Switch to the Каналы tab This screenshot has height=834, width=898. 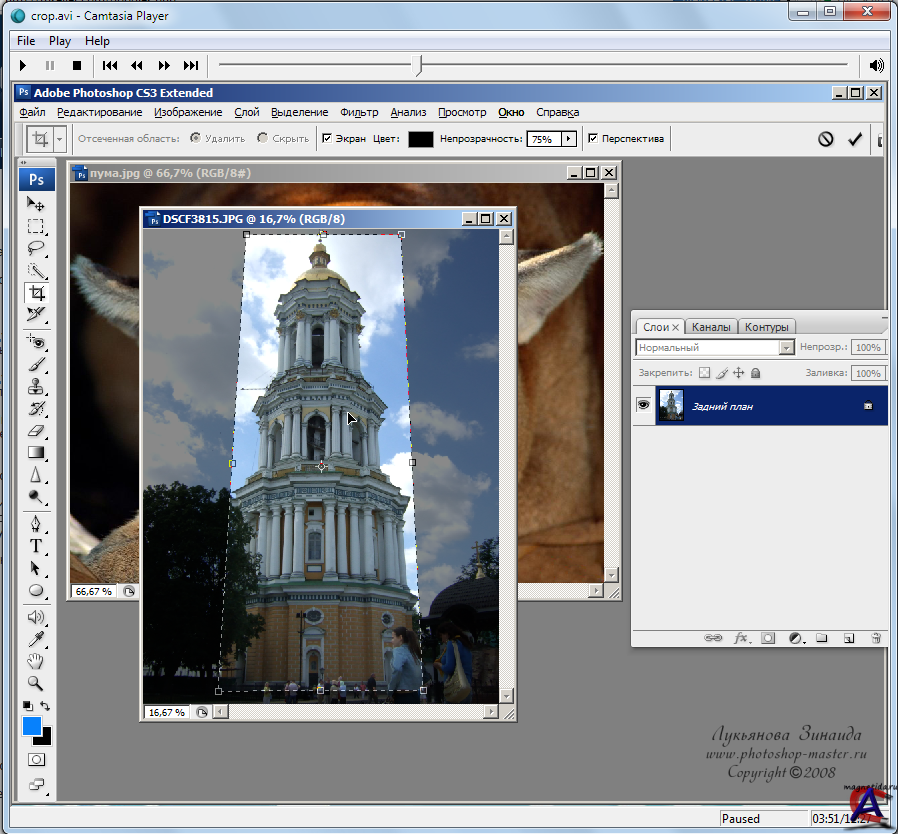[712, 326]
